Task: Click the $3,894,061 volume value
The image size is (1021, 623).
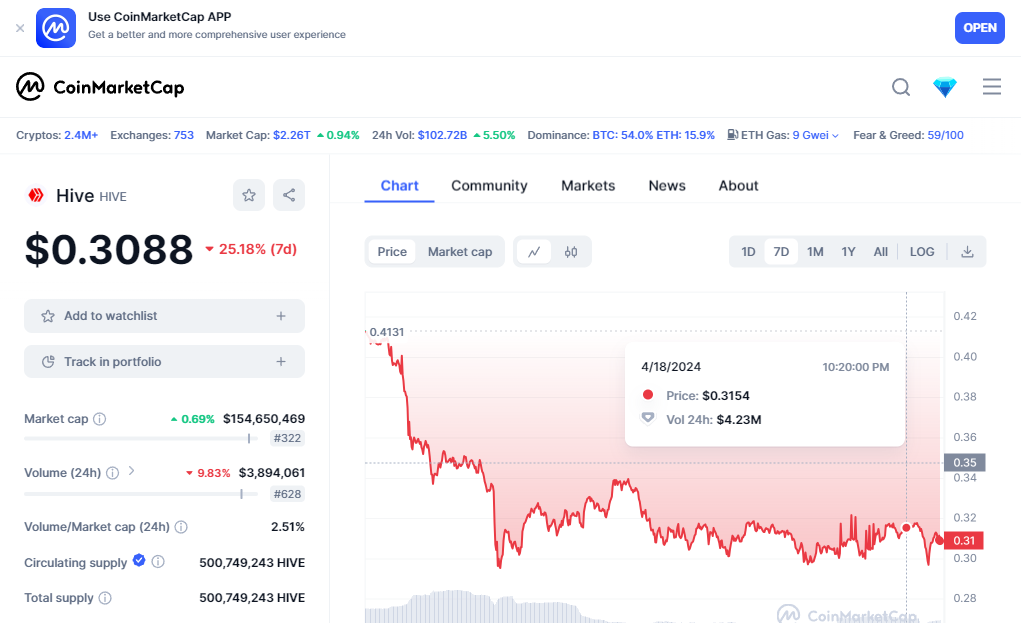Action: [x=272, y=473]
